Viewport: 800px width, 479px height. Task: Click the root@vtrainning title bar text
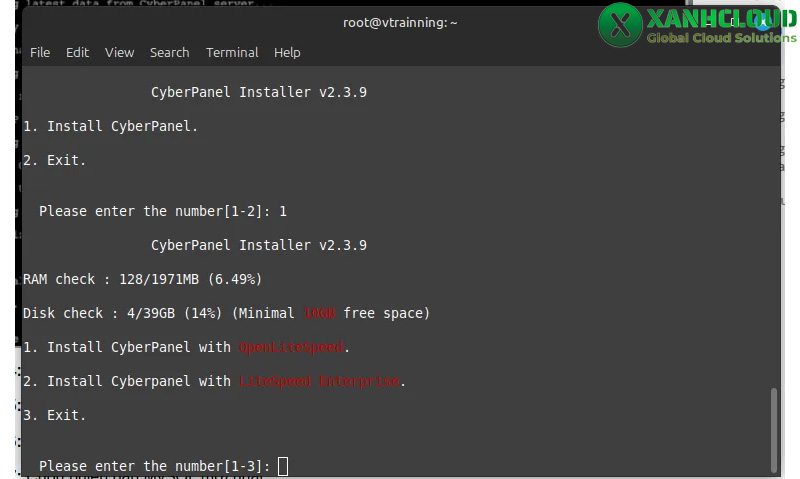click(x=400, y=22)
